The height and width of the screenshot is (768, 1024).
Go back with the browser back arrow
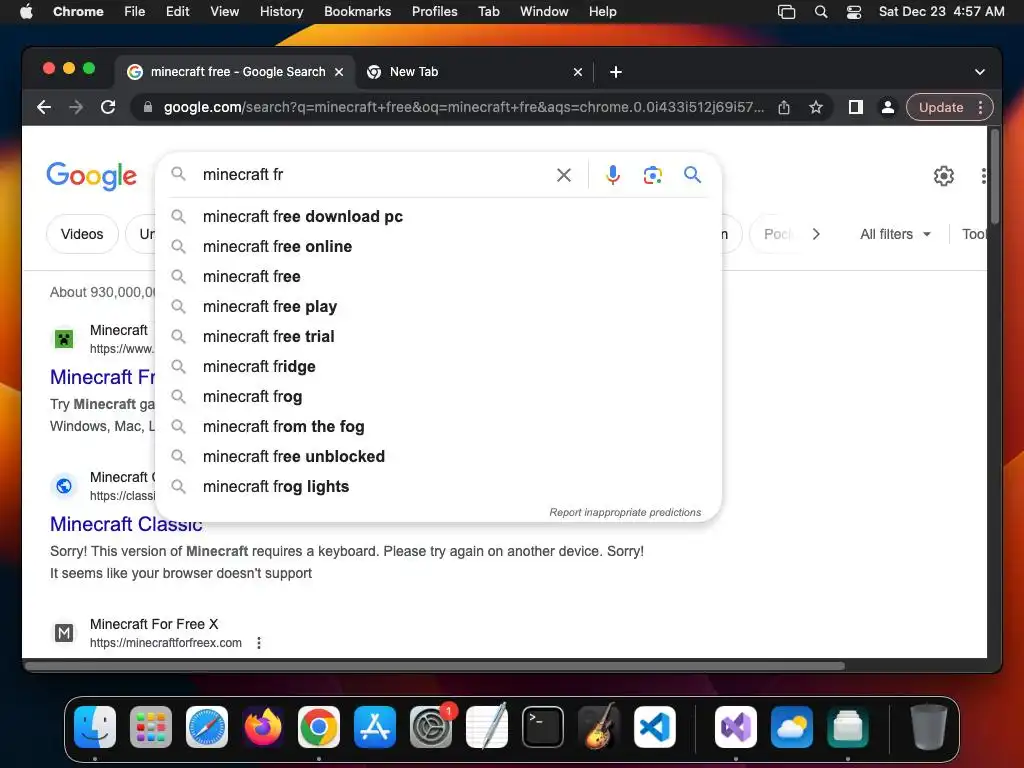[44, 107]
